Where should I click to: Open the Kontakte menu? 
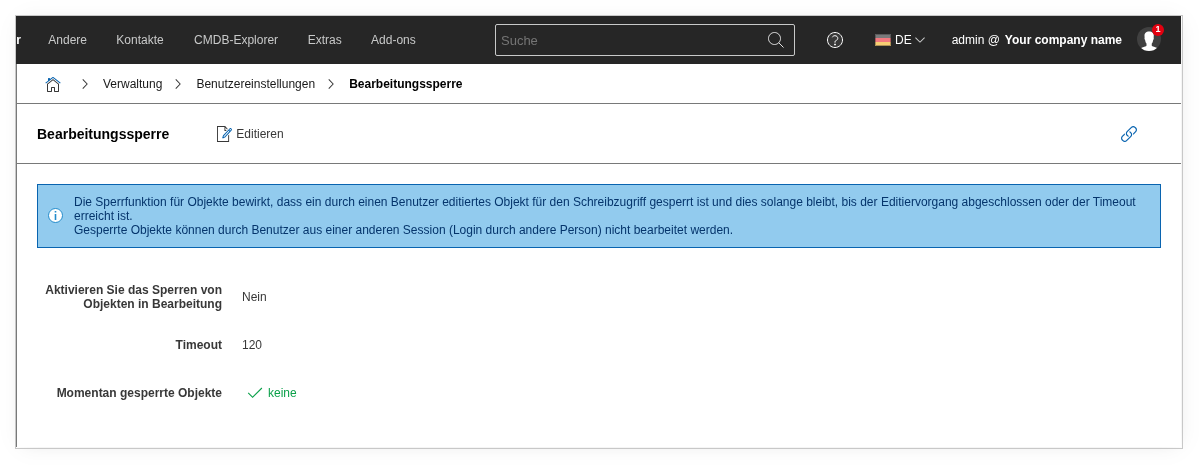[140, 40]
